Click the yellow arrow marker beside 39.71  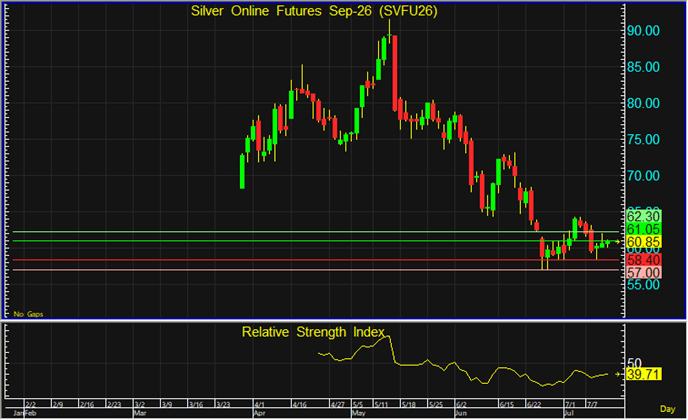pyautogui.click(x=618, y=374)
